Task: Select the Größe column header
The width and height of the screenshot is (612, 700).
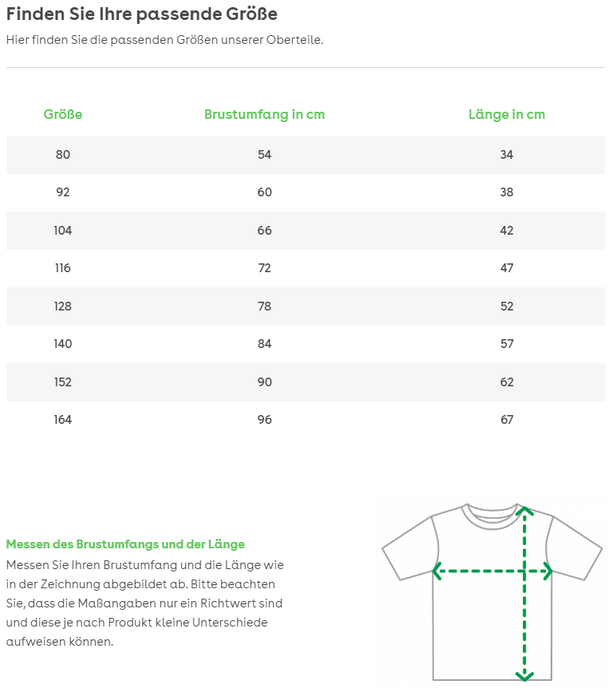Action: point(63,114)
